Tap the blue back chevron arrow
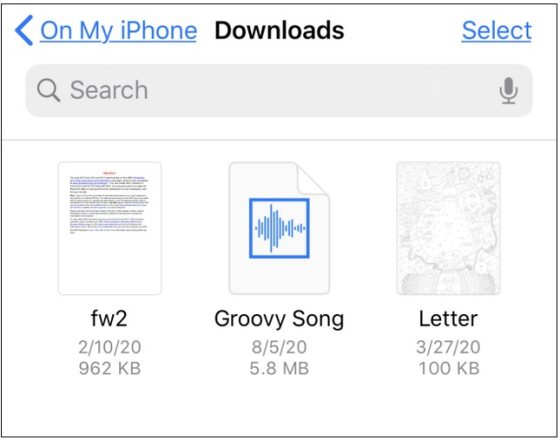The width and height of the screenshot is (560, 440). (24, 30)
